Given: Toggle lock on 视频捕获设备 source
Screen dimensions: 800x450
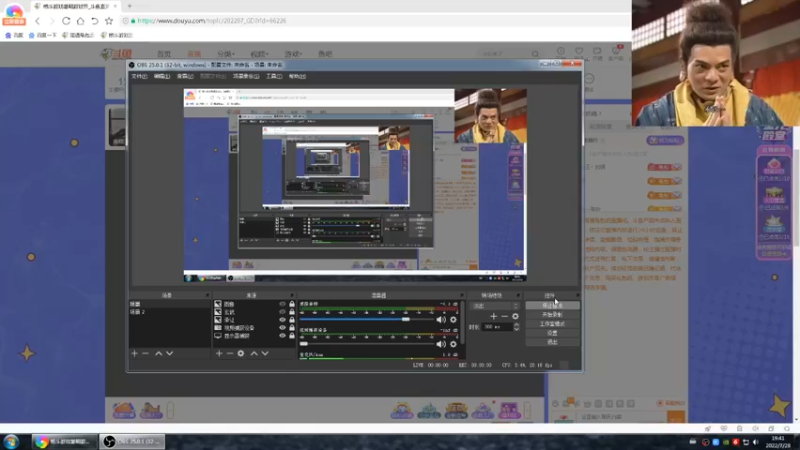Looking at the screenshot, I should [x=292, y=328].
